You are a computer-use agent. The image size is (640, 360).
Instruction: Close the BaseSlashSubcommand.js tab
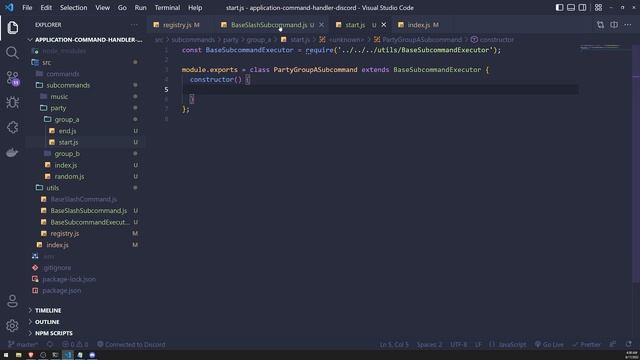pos(322,25)
